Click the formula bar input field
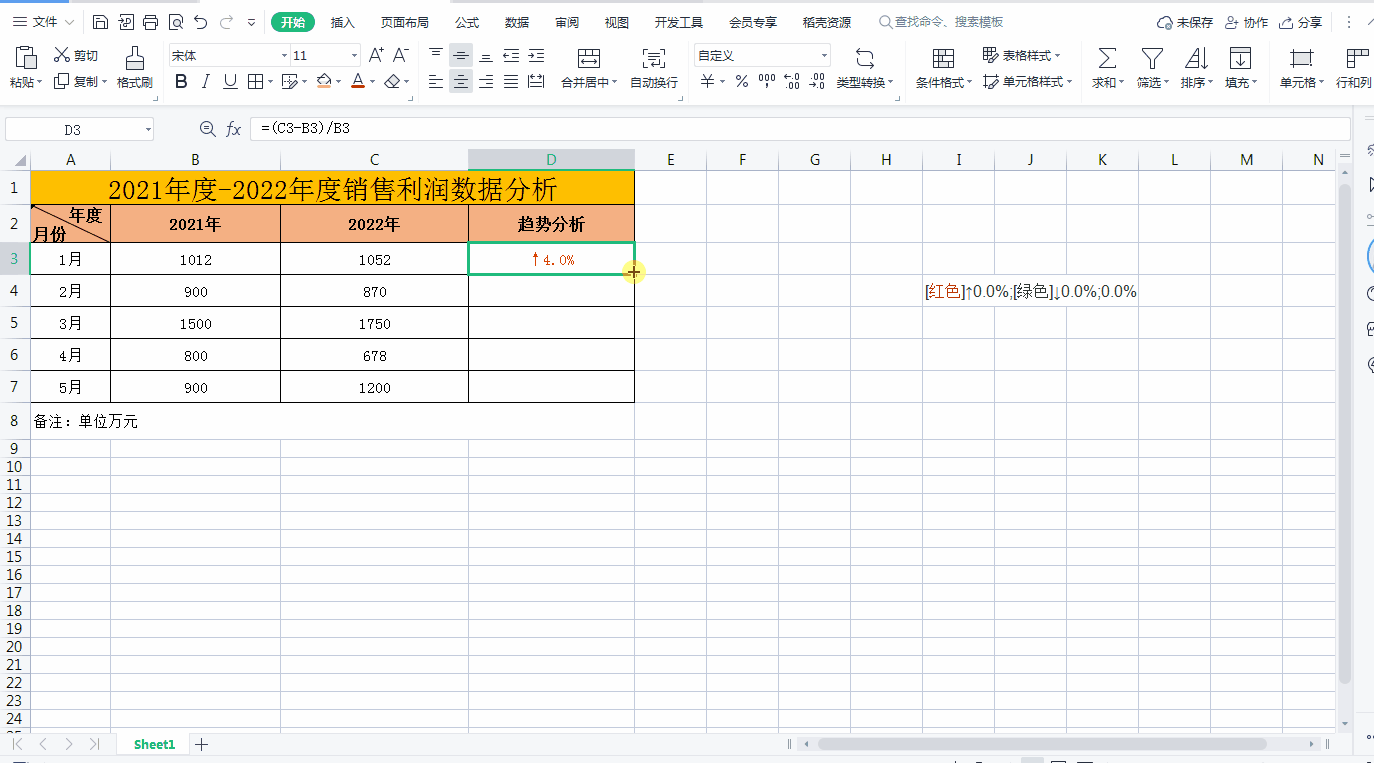 [800, 129]
